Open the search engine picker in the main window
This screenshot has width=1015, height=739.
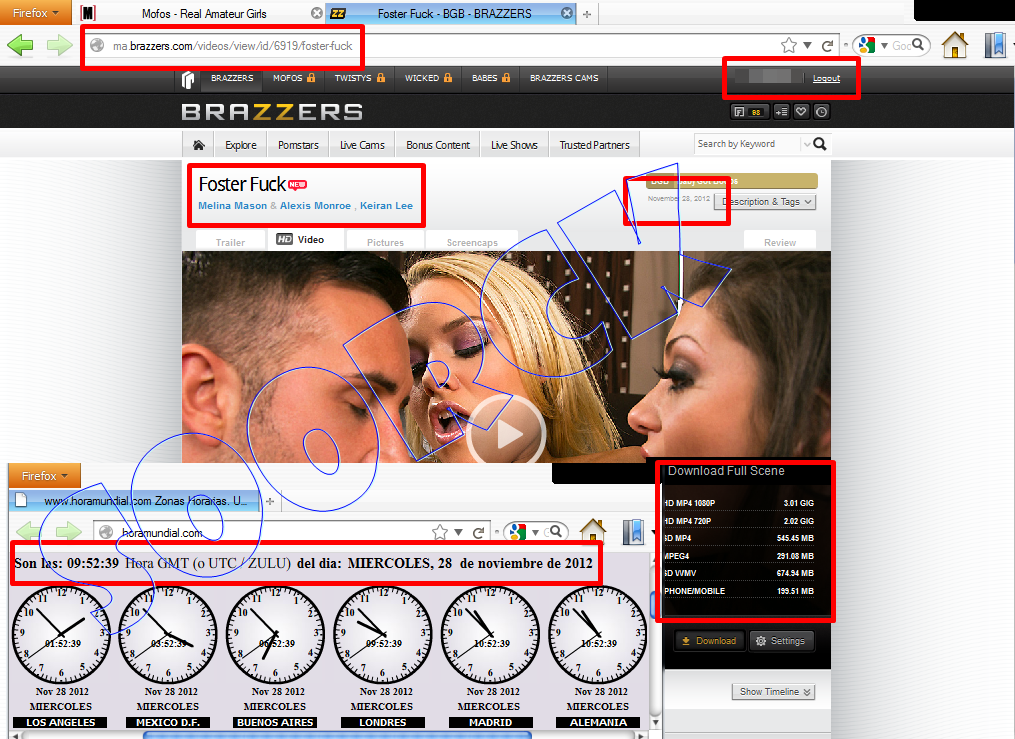[x=871, y=45]
